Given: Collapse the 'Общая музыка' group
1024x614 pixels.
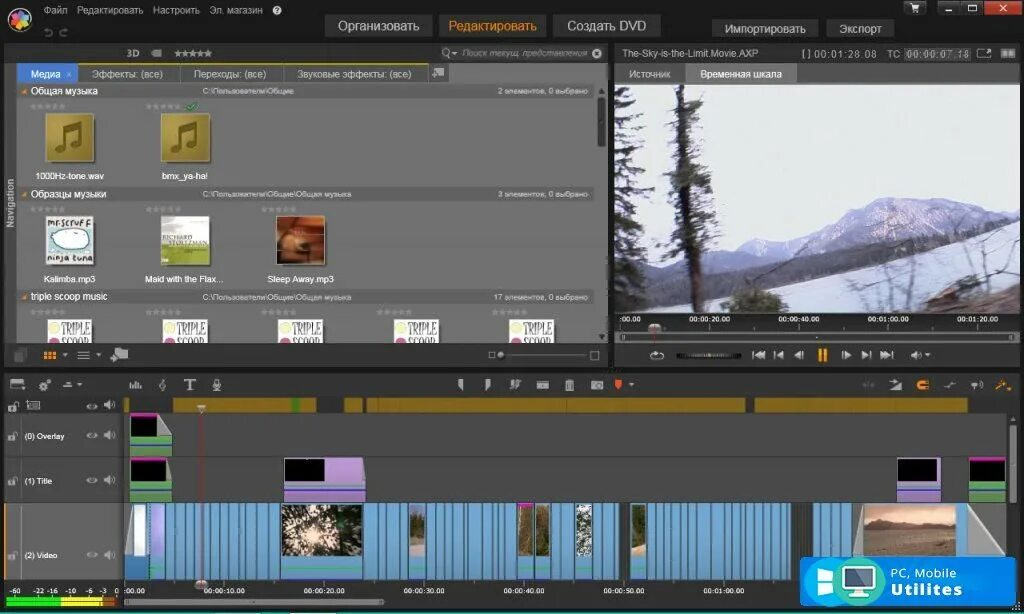Looking at the screenshot, I should 24,91.
